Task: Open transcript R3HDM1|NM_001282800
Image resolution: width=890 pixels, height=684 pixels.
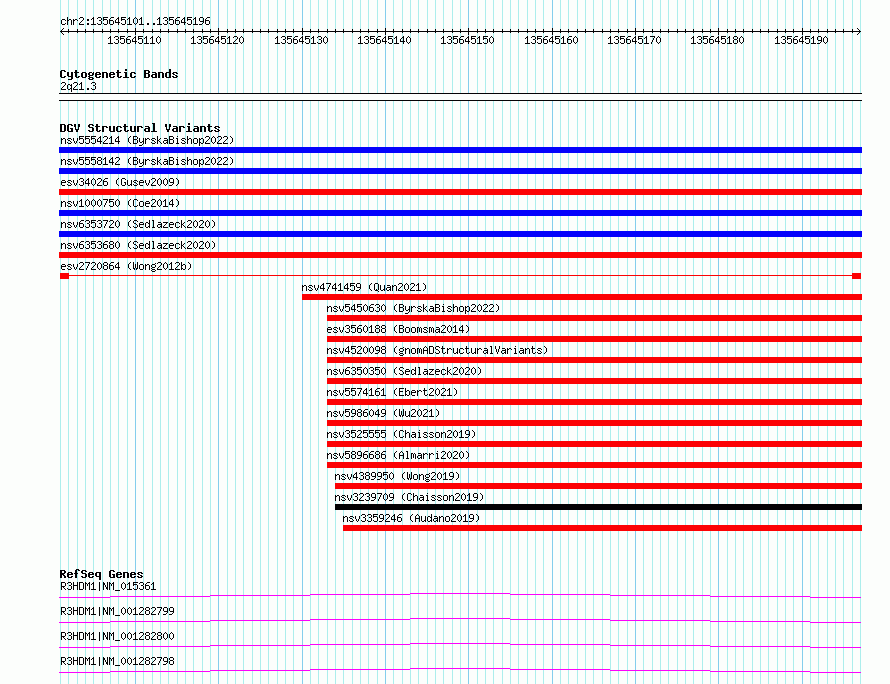Action: point(117,636)
